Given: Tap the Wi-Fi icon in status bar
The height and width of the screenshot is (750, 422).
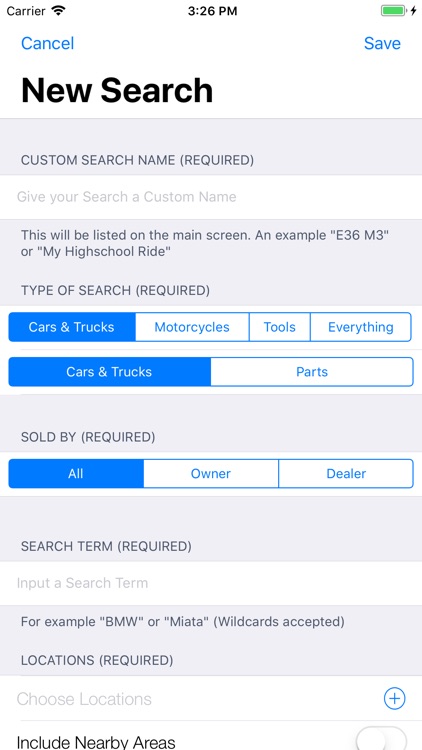Looking at the screenshot, I should click(58, 11).
